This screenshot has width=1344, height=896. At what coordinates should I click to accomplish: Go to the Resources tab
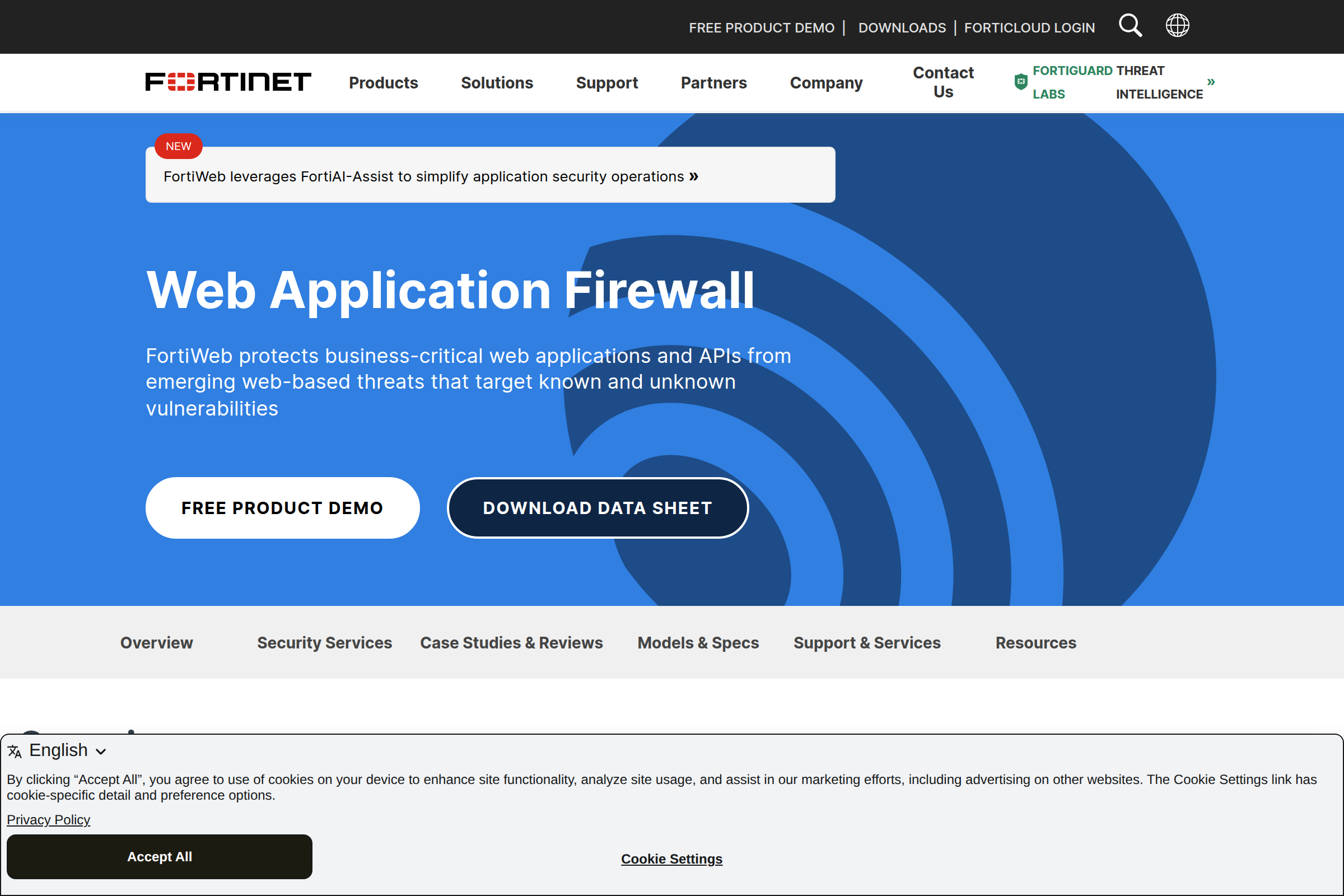click(x=1035, y=643)
